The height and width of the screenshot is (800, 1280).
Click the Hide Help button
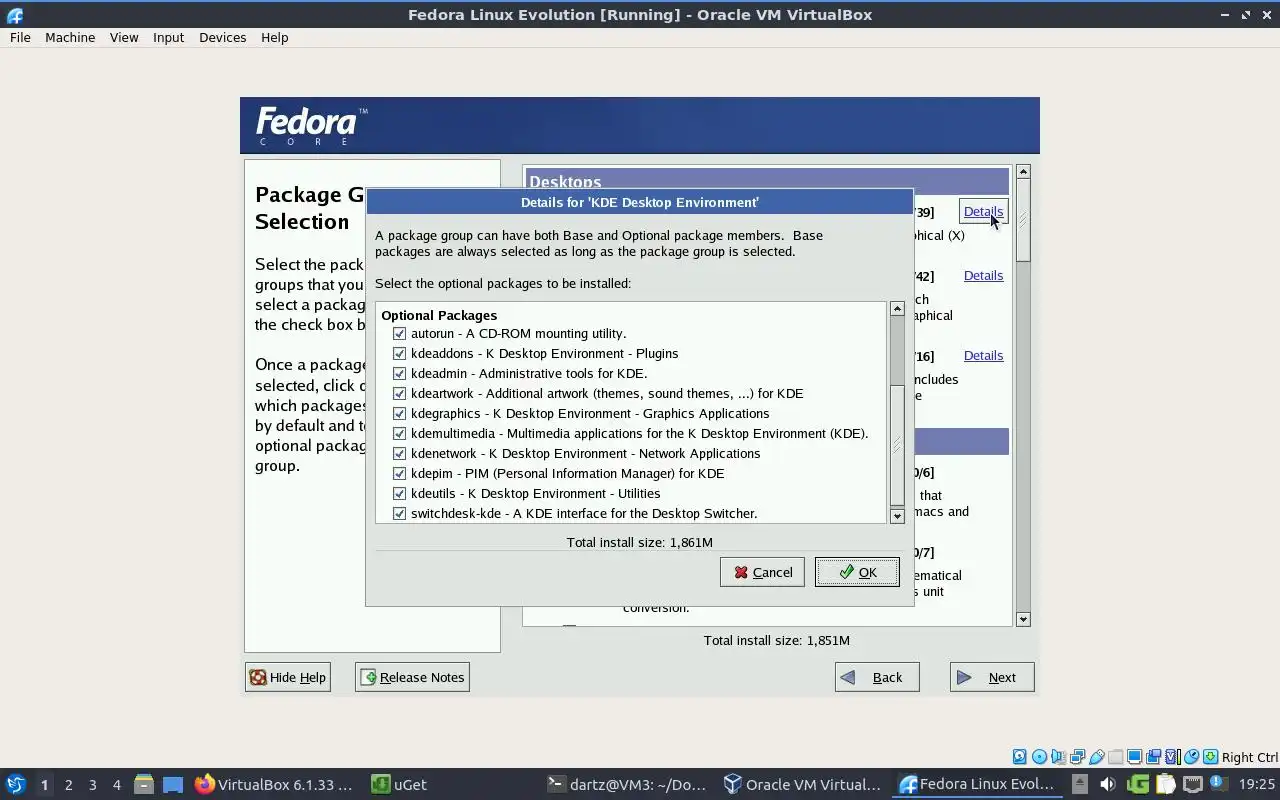(x=287, y=677)
